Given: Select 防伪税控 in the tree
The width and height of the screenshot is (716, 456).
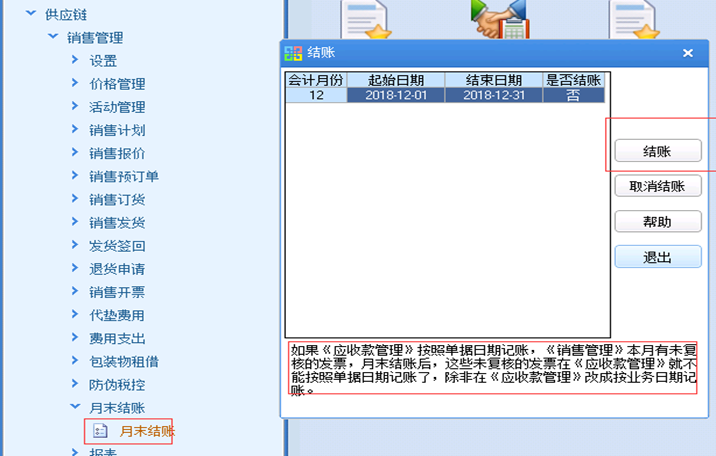Looking at the screenshot, I should coord(117,384).
